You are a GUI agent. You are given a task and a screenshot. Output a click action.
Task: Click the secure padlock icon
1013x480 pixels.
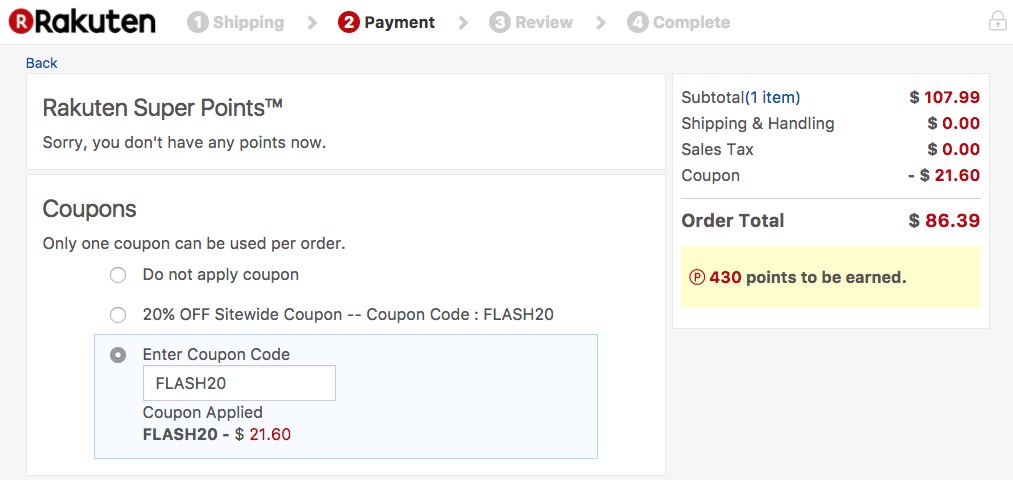click(997, 21)
